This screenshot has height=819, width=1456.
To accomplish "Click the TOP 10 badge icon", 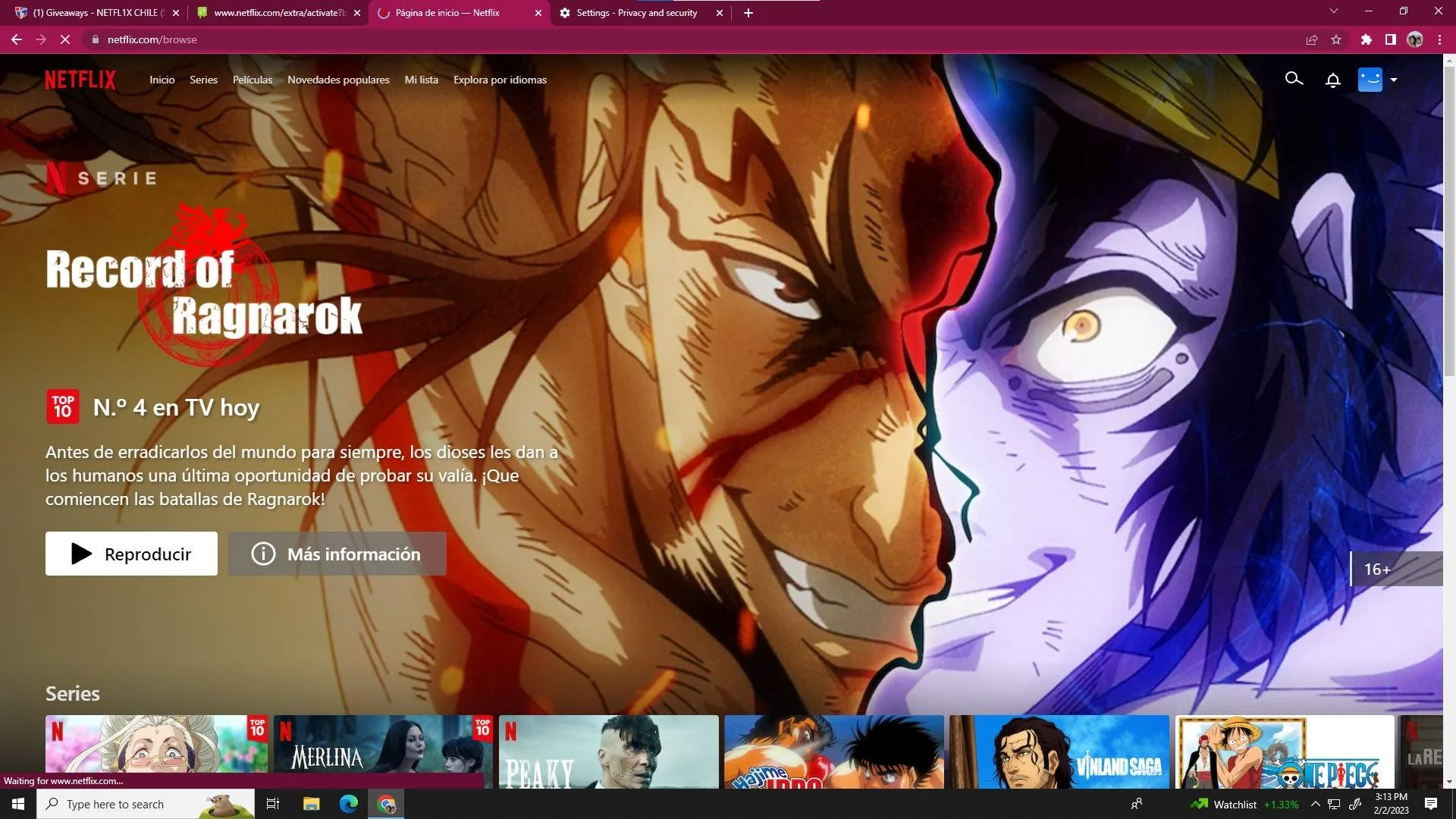I will point(63,406).
